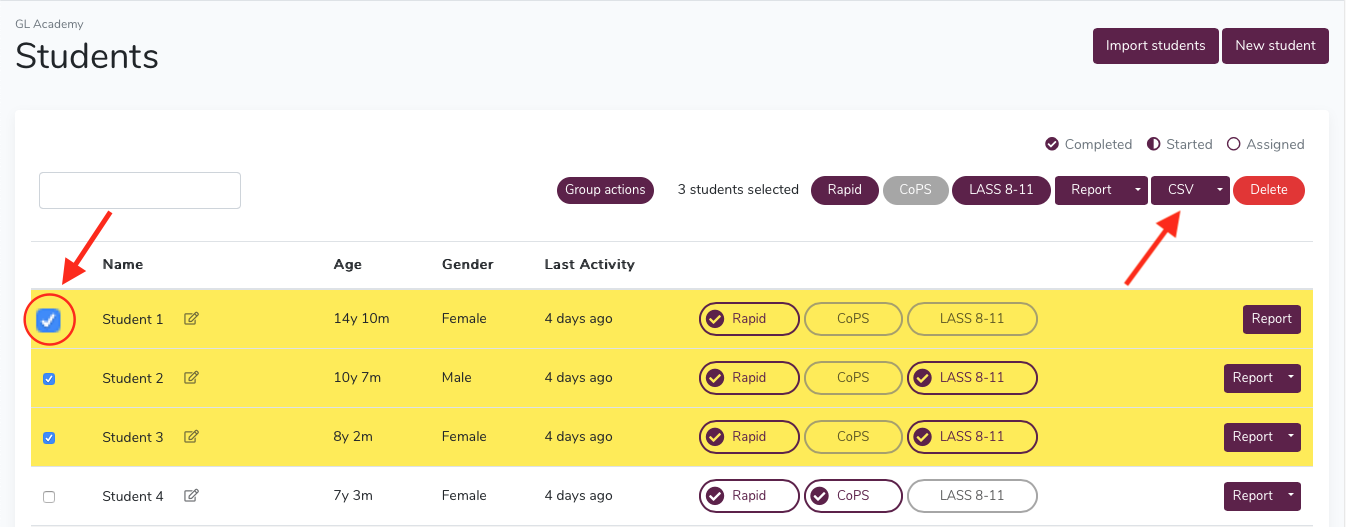
Task: Click Student 2's completed LASS 8-11 badge
Action: coord(972,378)
